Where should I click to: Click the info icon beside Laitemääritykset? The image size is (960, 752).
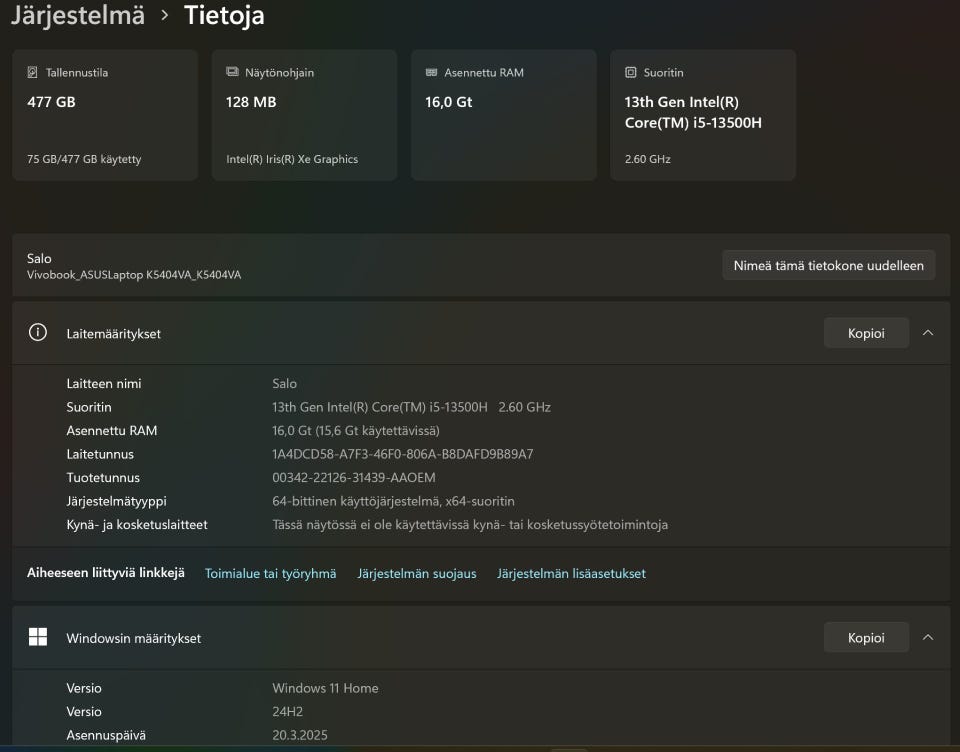[38, 333]
